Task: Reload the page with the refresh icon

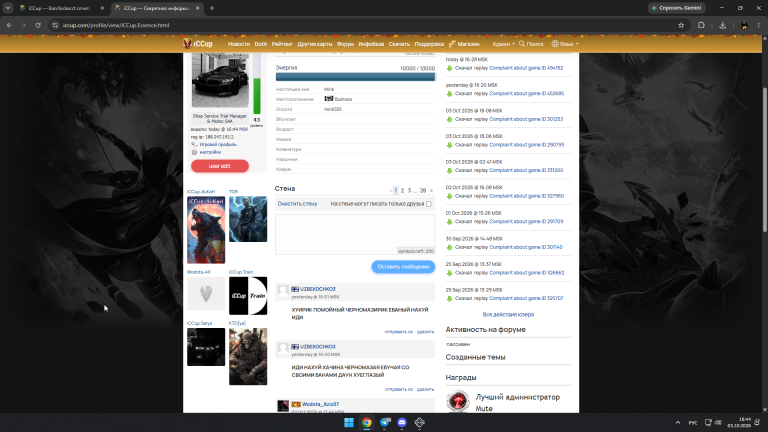Action: [x=38, y=25]
